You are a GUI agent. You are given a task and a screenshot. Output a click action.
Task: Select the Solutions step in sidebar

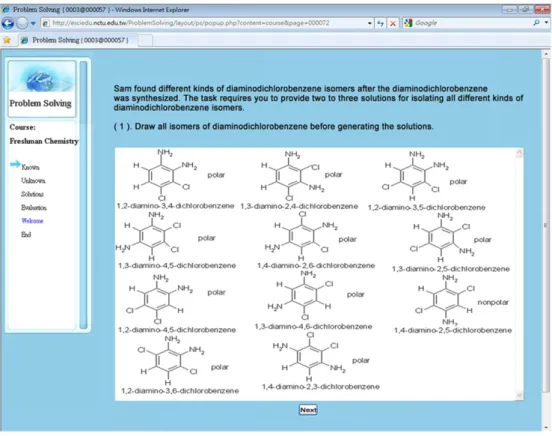[x=32, y=194]
